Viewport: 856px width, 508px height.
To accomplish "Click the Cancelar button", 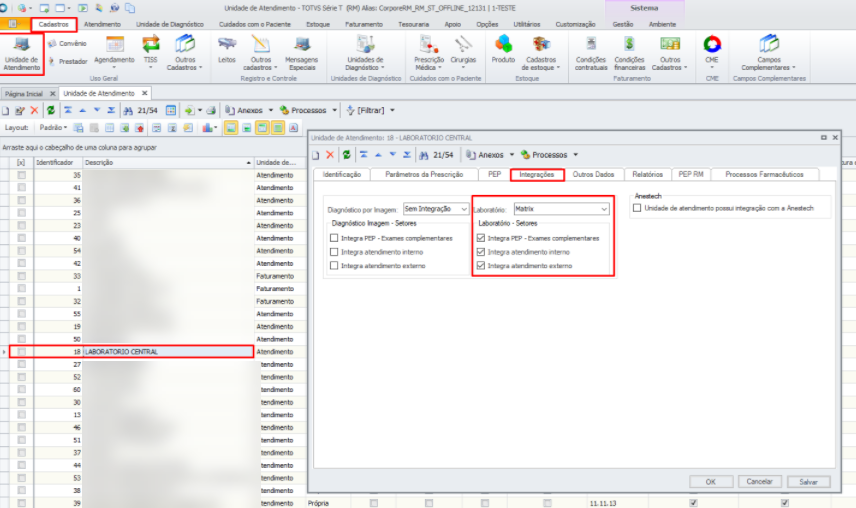I will tap(759, 482).
